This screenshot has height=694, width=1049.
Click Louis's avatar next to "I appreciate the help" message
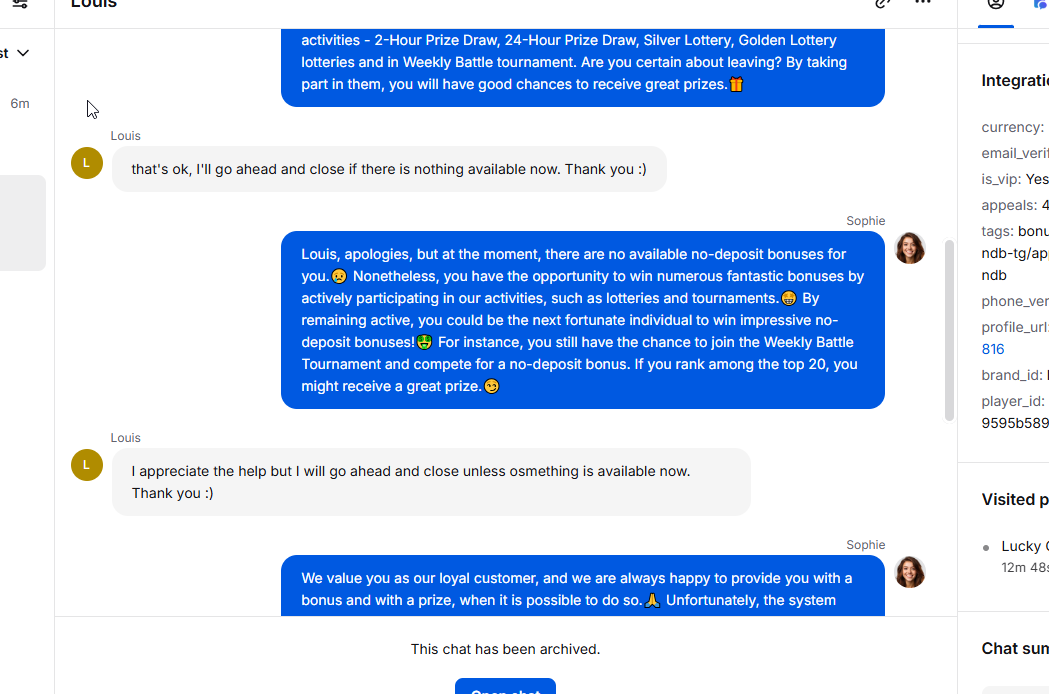[x=87, y=465]
